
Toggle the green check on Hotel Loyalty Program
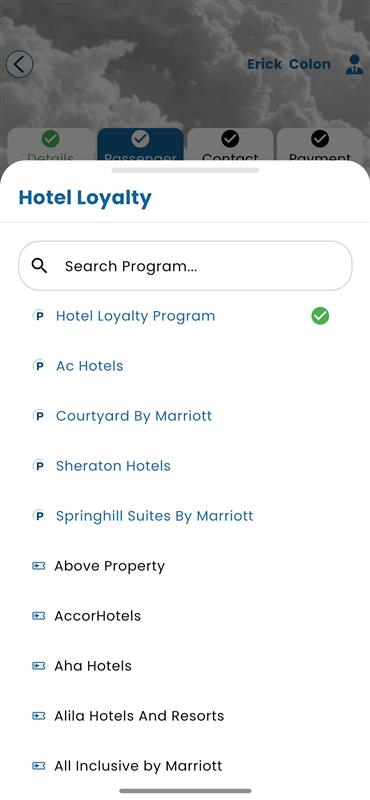(x=320, y=316)
